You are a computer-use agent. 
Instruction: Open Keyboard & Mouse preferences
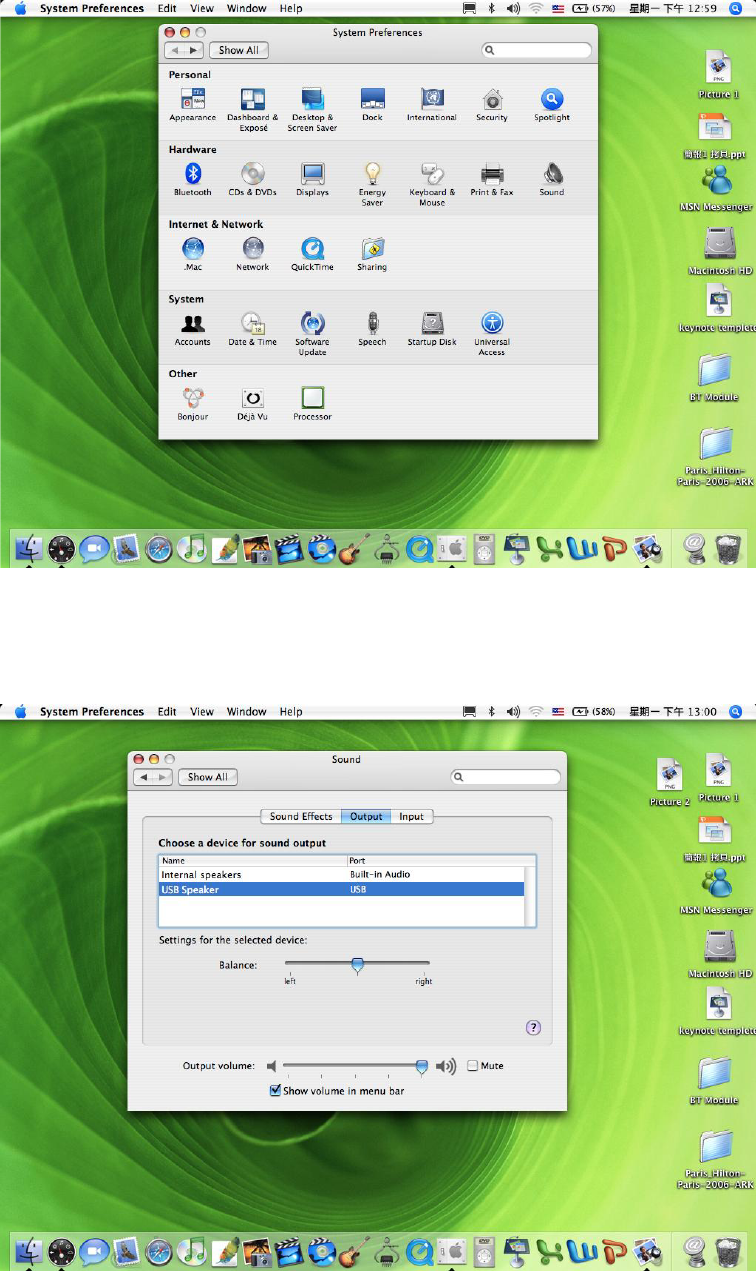(432, 184)
